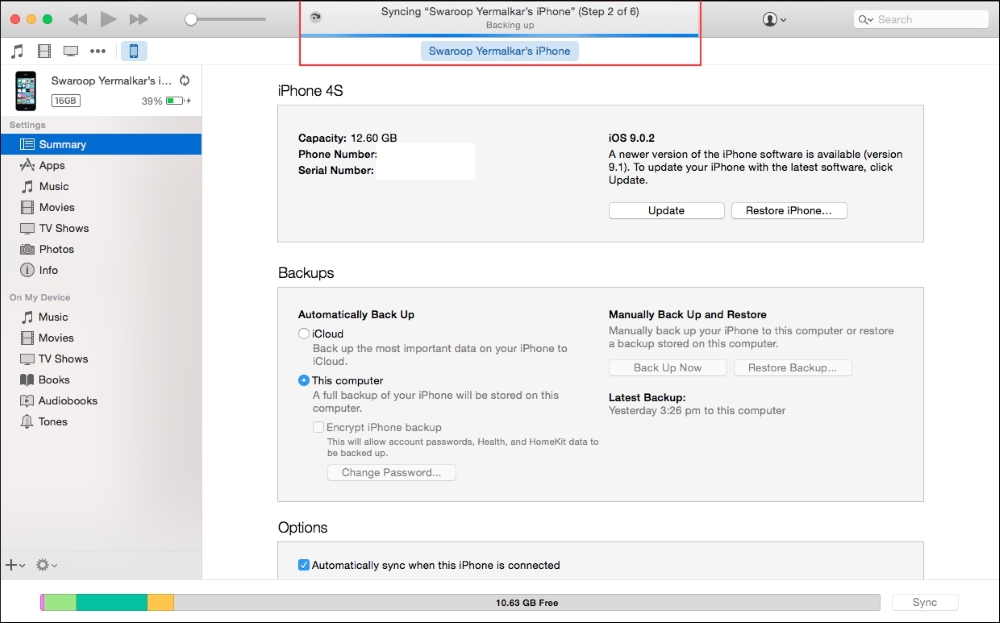Click the sync activity icon in status display

(x=315, y=17)
